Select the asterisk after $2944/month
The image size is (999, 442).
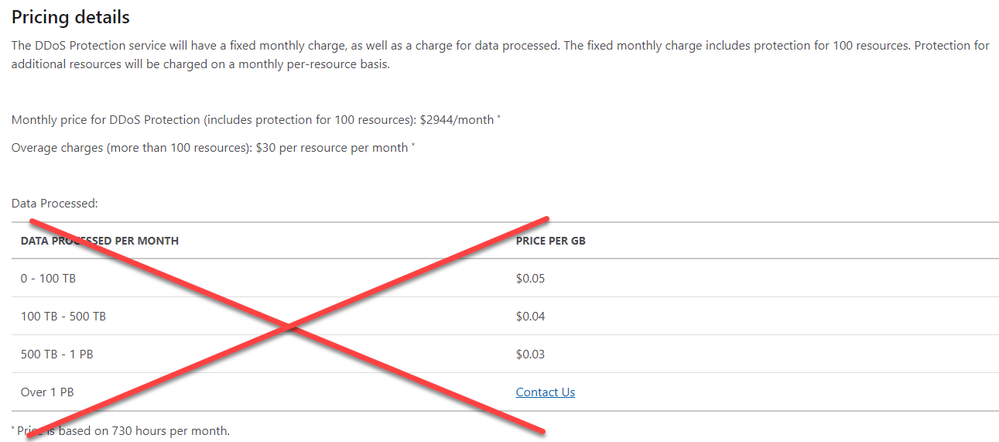point(498,117)
